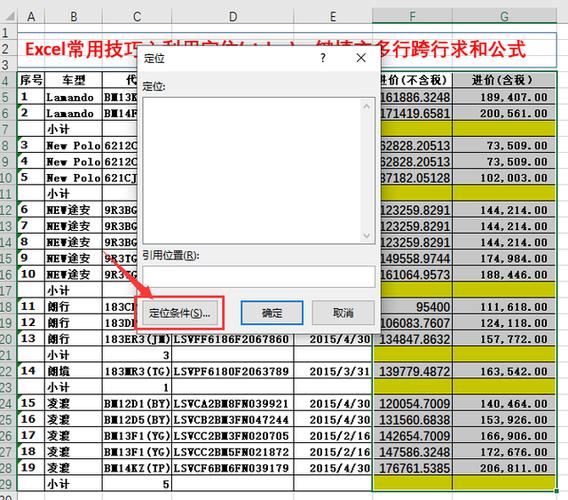568x500 pixels.
Task: Click cell LSVFF6186F2067860
Action: [233, 339]
